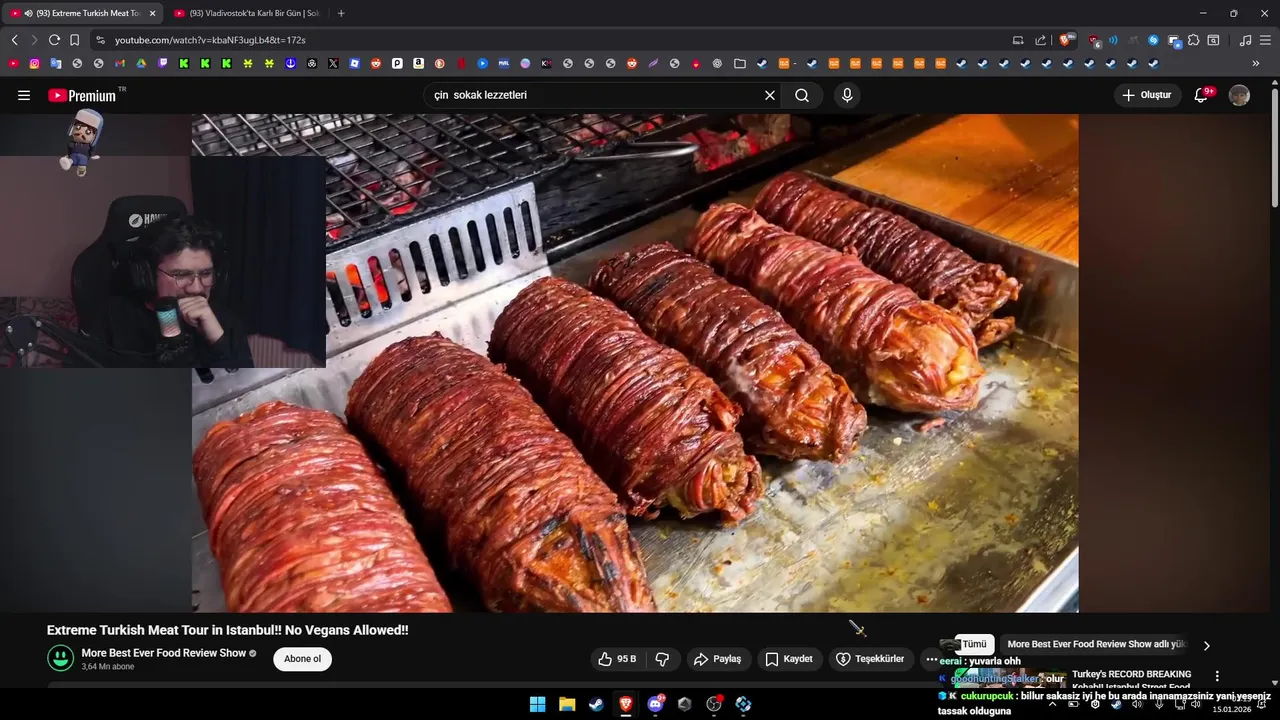Open the YouTube hamburger guide menu
The width and height of the screenshot is (1280, 720).
click(x=24, y=95)
